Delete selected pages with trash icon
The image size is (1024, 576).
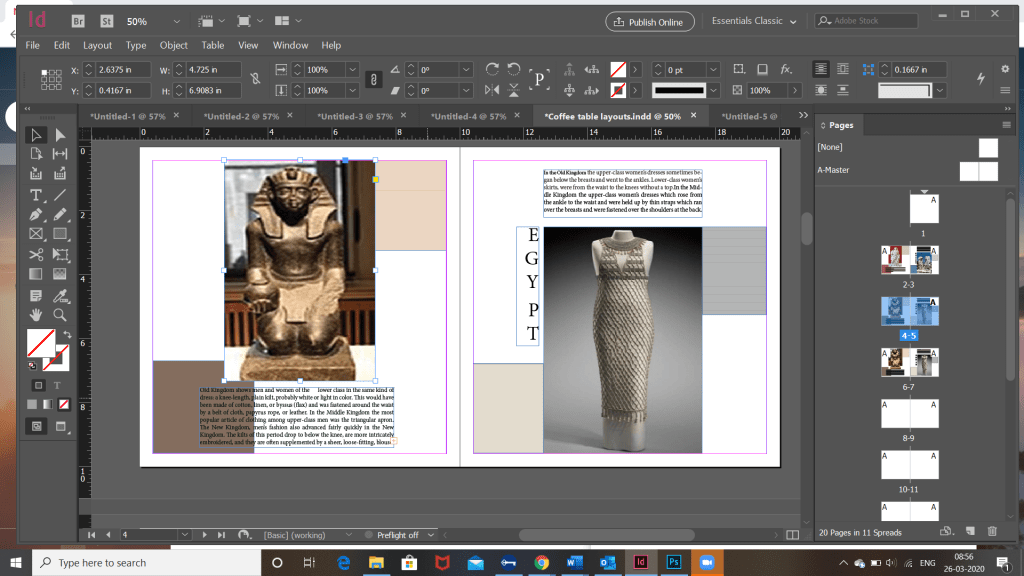coord(992,531)
